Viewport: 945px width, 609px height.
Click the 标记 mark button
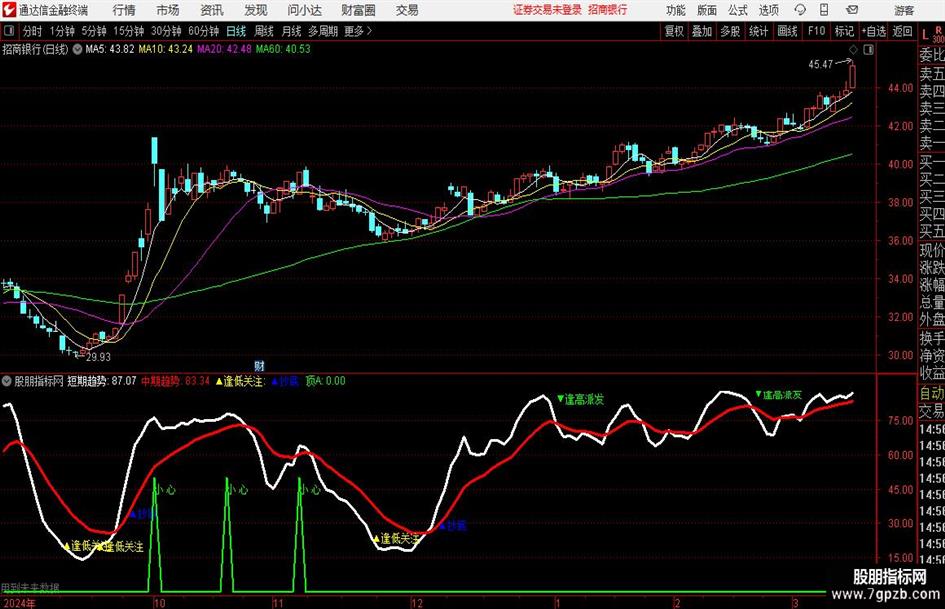tap(844, 31)
